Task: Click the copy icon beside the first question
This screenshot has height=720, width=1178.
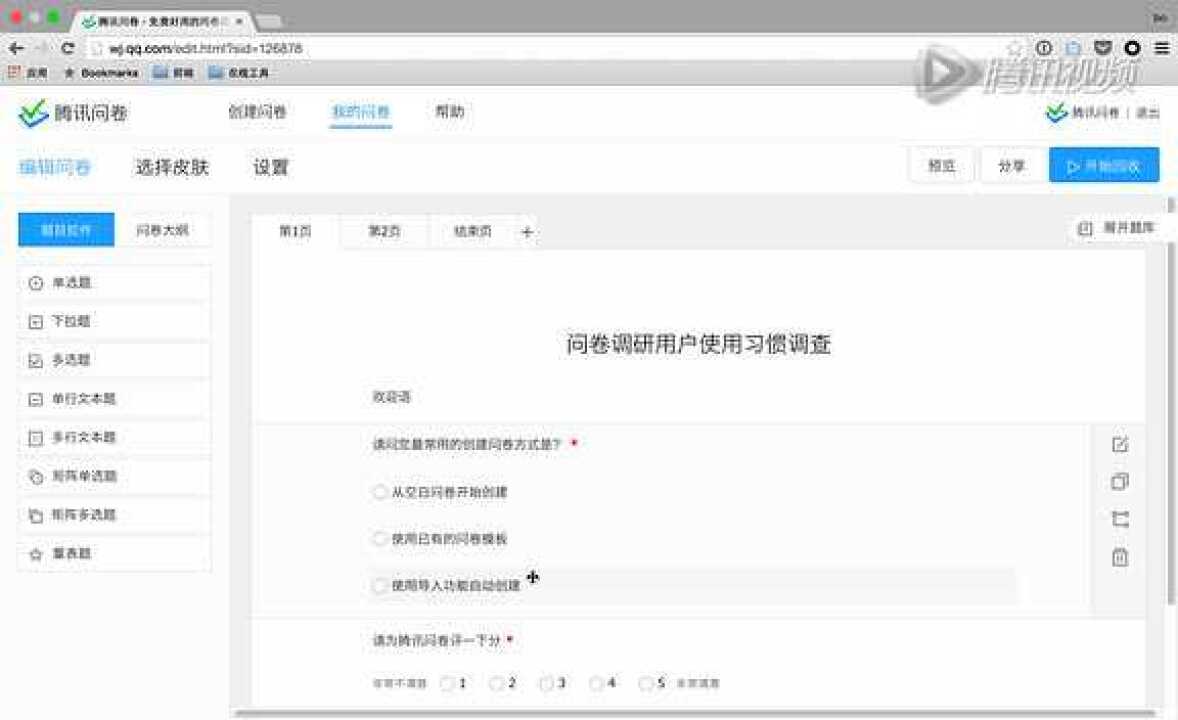Action: point(1119,482)
